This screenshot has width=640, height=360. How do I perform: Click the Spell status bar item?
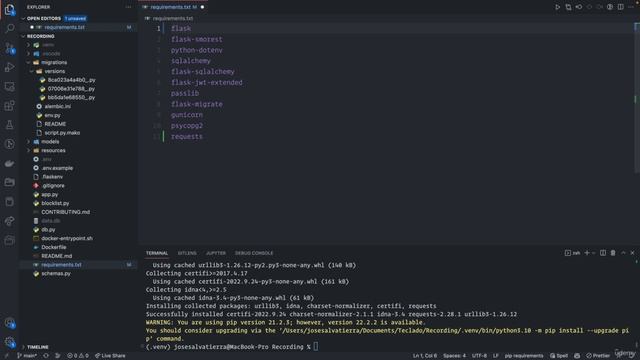click(559, 356)
